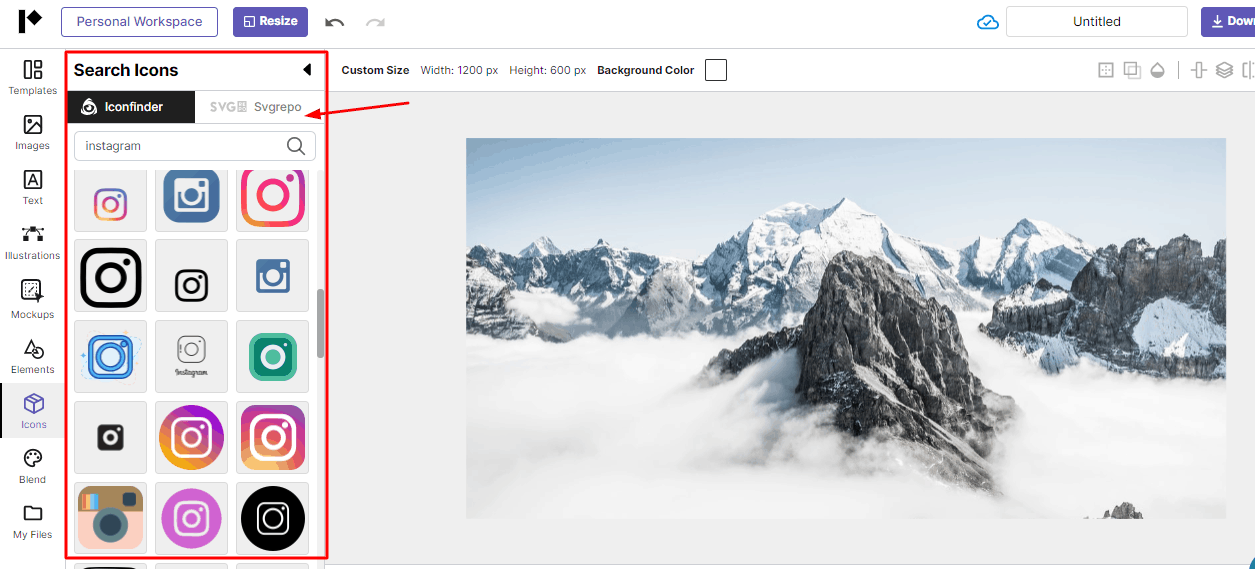Open the Templates sidebar panel

32,77
